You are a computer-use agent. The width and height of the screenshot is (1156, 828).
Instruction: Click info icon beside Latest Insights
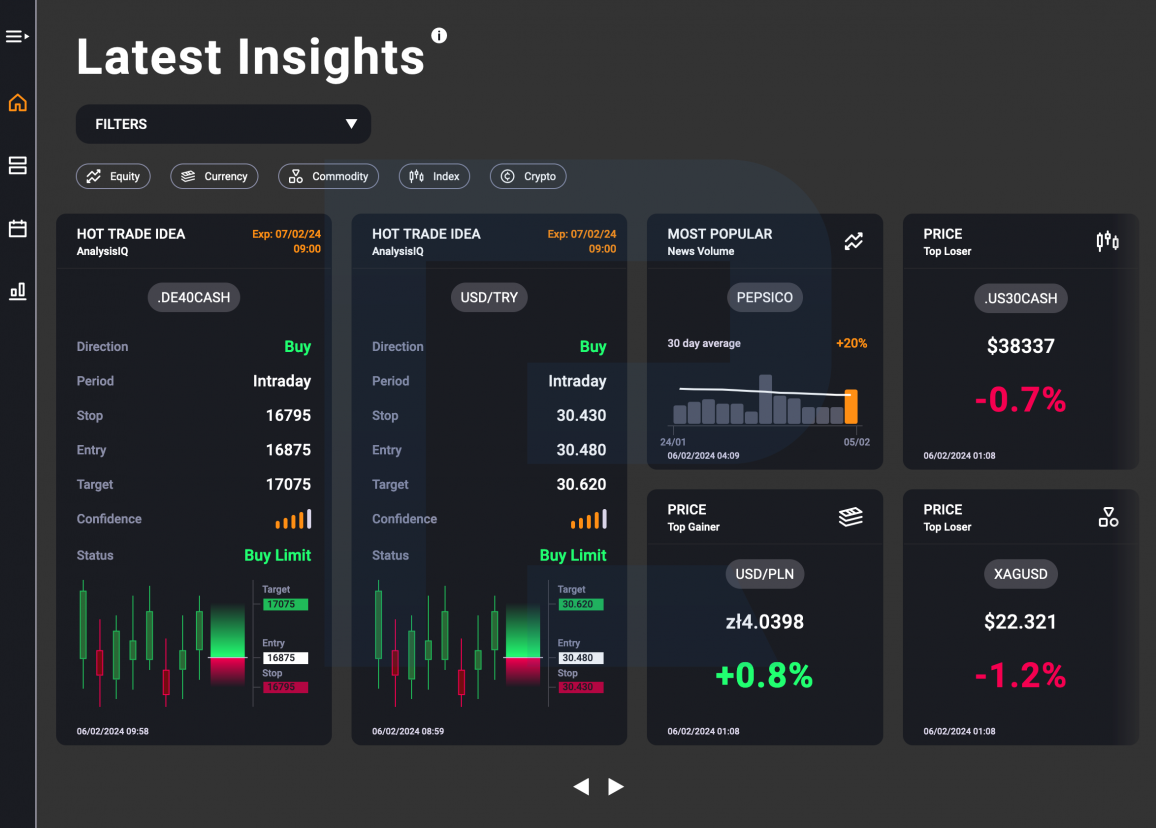439,35
